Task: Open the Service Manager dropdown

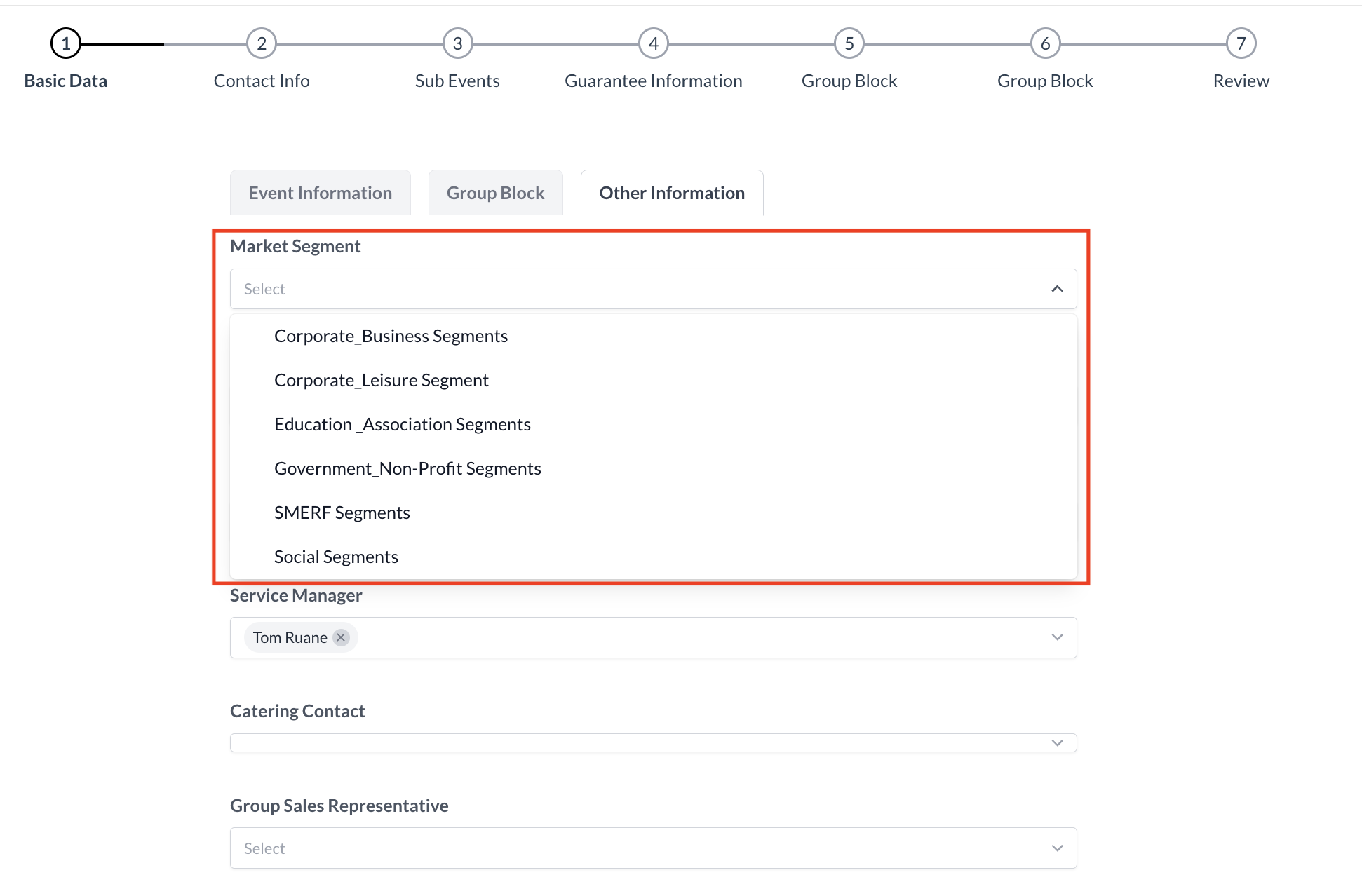Action: coord(1057,637)
